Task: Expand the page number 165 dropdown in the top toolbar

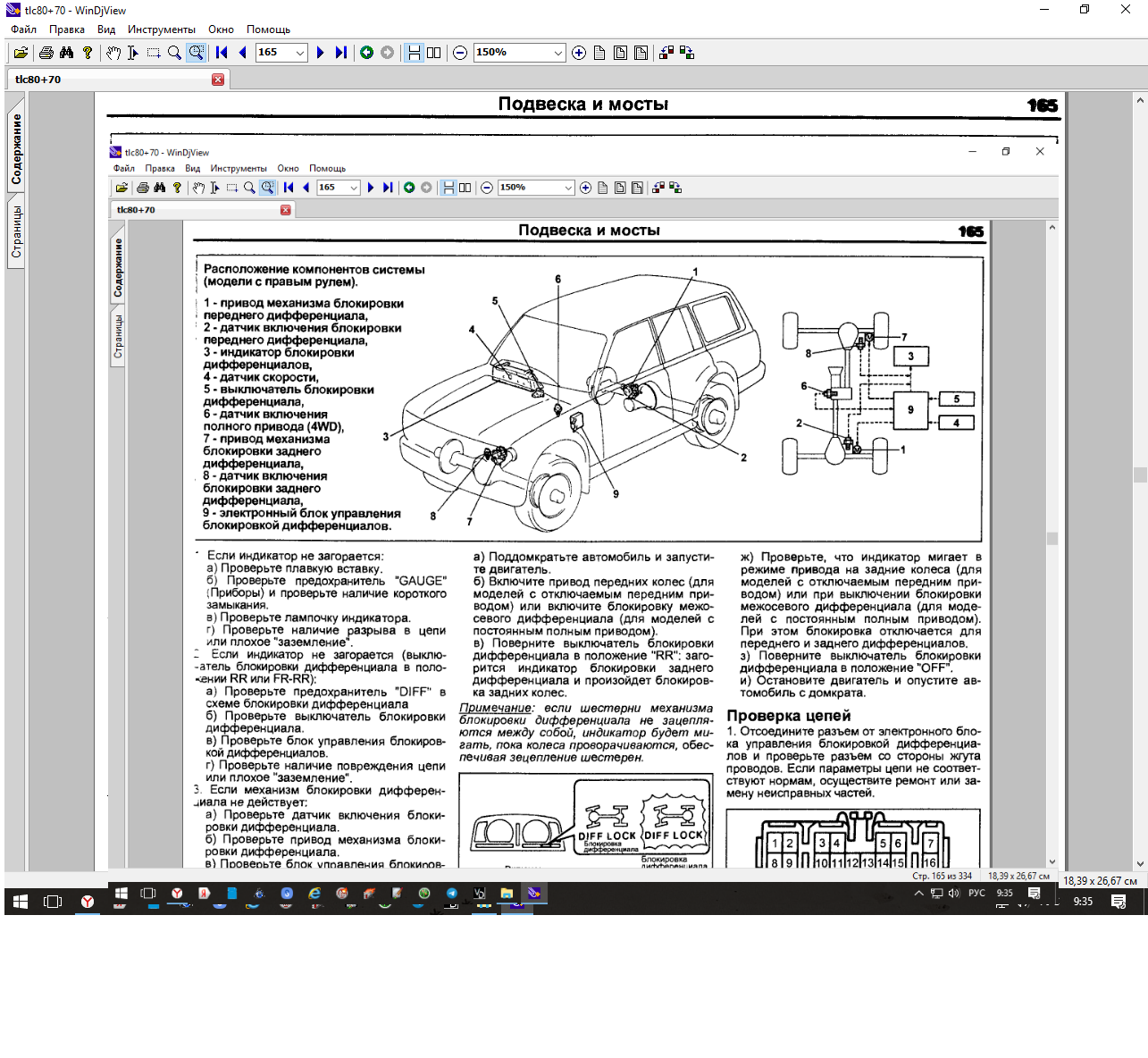Action: [x=300, y=53]
